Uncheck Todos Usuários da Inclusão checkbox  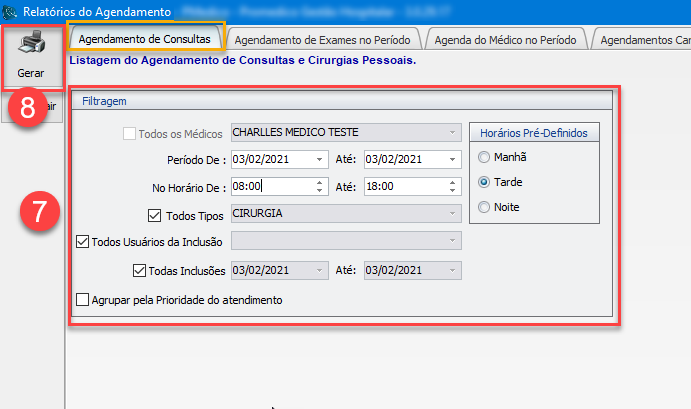[x=83, y=240]
